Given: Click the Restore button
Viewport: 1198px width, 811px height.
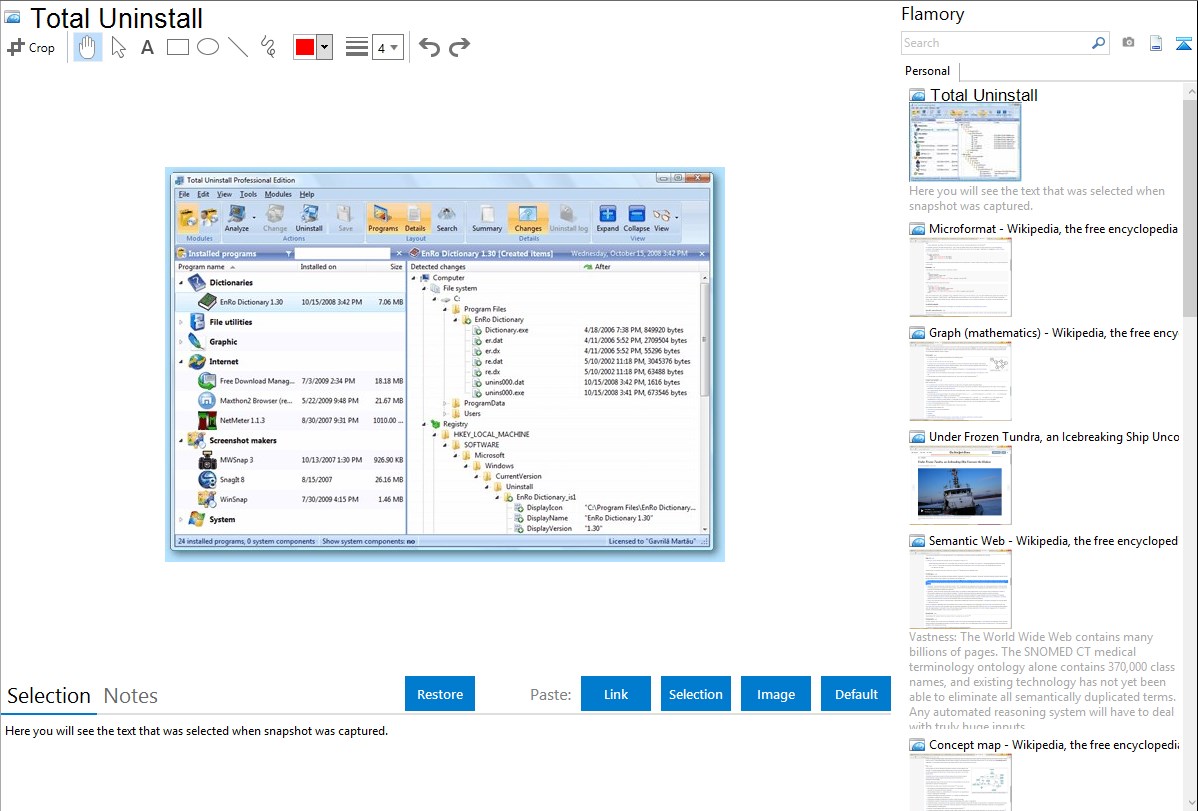Looking at the screenshot, I should (440, 694).
